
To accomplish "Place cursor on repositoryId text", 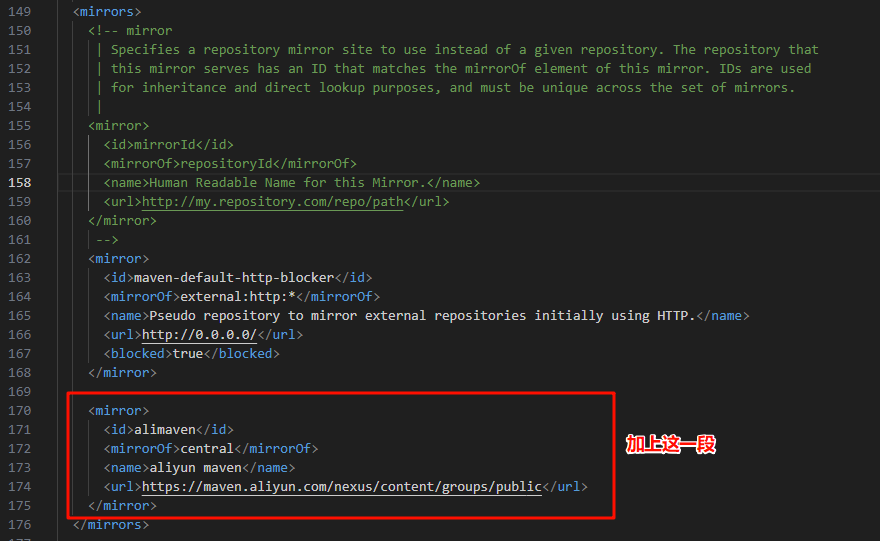I will (226, 164).
